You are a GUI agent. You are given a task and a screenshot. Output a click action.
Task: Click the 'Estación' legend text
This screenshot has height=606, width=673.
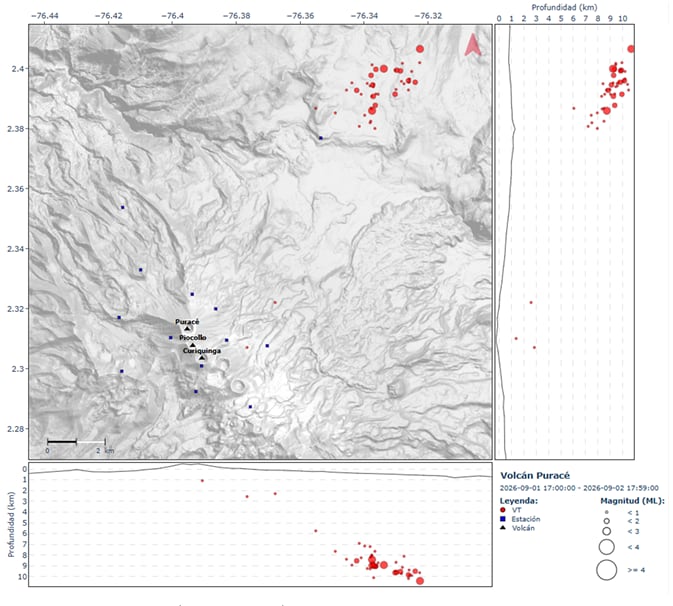click(x=526, y=519)
